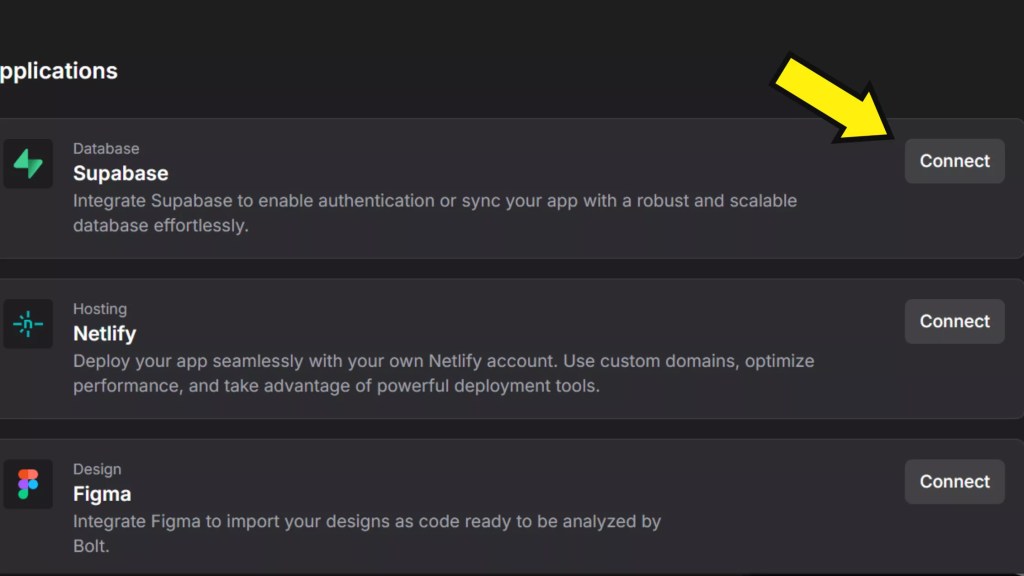Click the Supabase lightning bolt icon

[28, 163]
